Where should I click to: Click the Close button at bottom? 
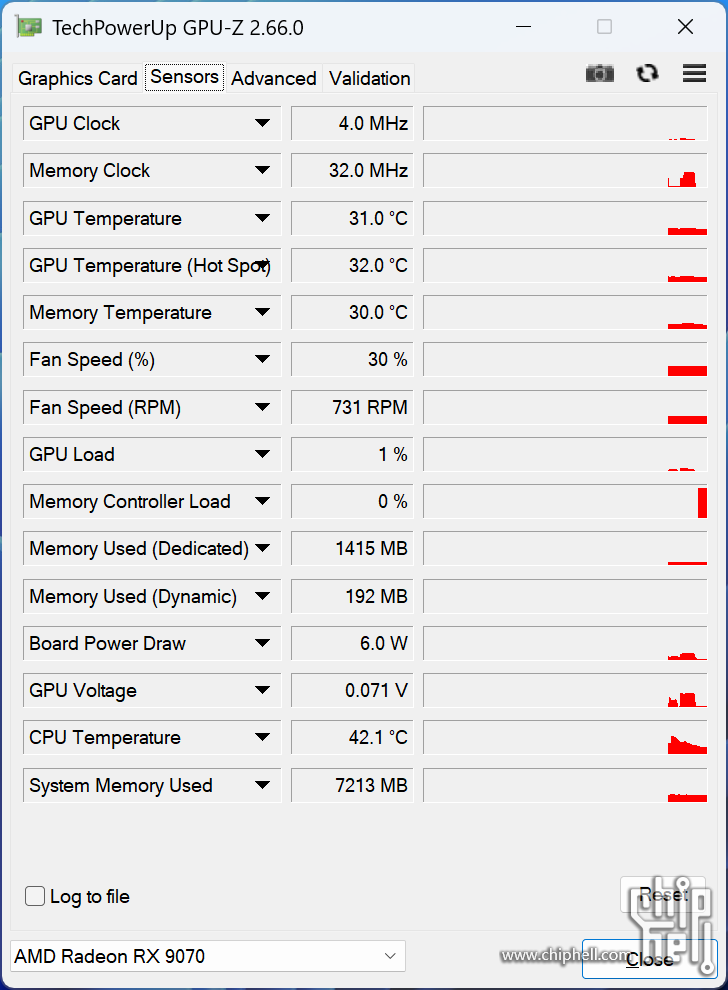[649, 959]
